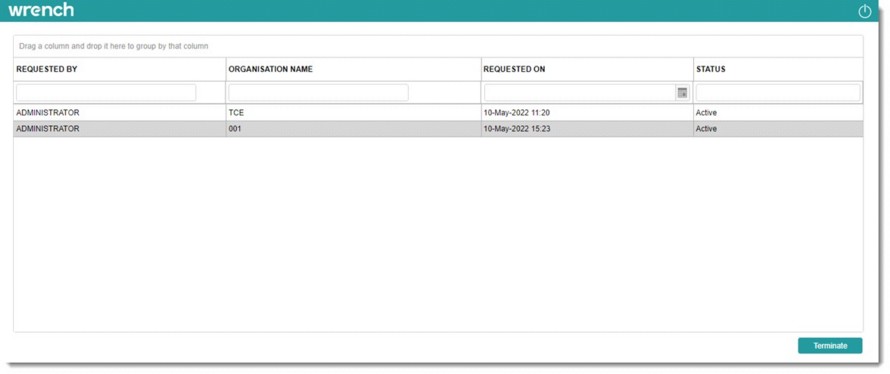Click the power logout icon

(x=864, y=11)
